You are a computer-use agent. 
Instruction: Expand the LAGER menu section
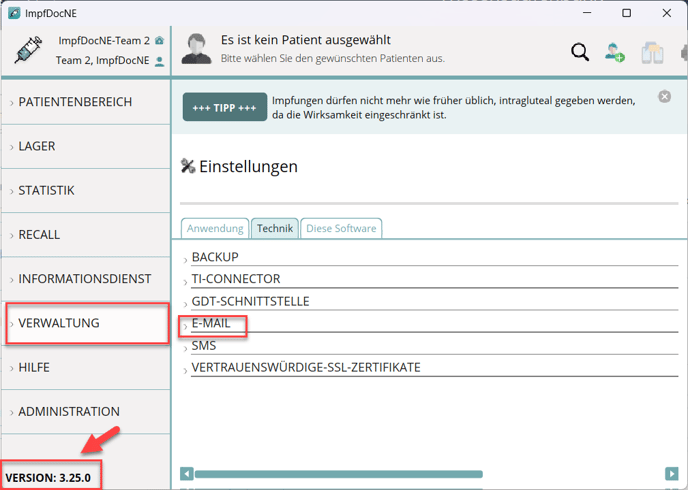point(86,146)
